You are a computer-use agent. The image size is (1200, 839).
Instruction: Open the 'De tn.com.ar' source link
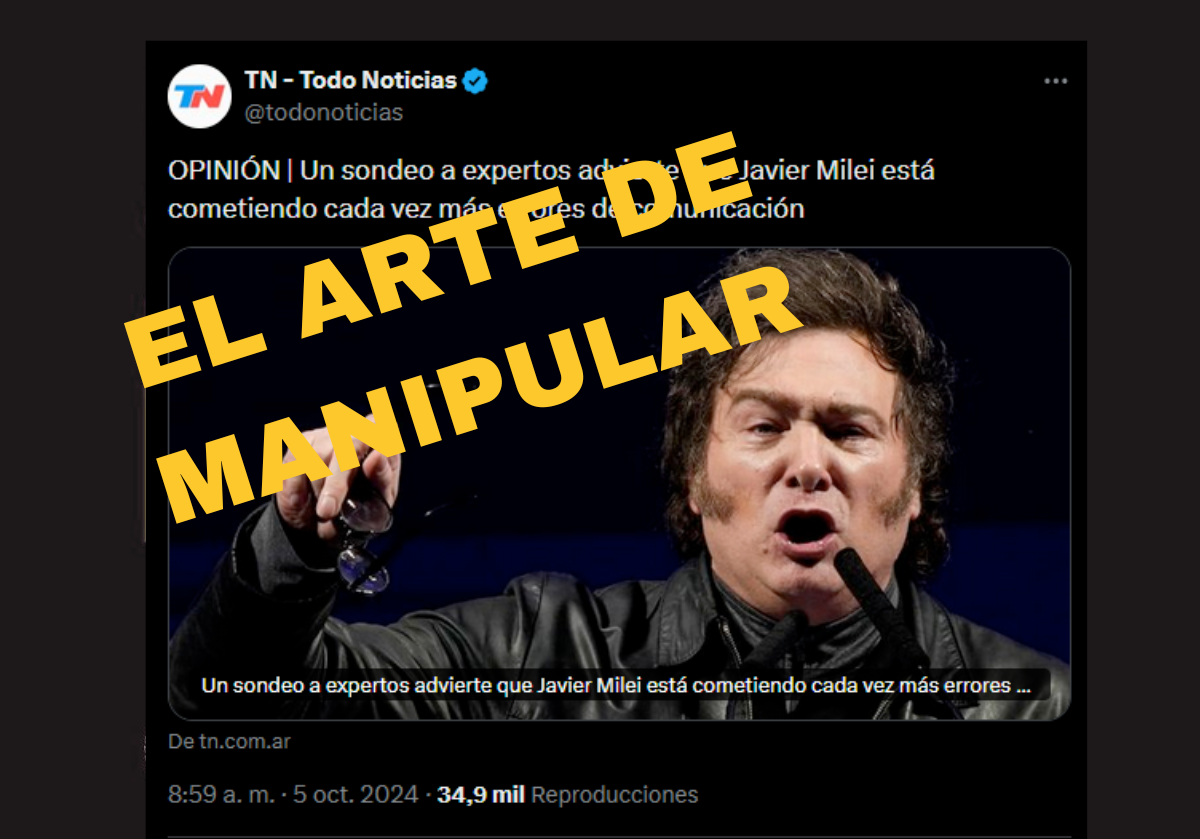229,742
